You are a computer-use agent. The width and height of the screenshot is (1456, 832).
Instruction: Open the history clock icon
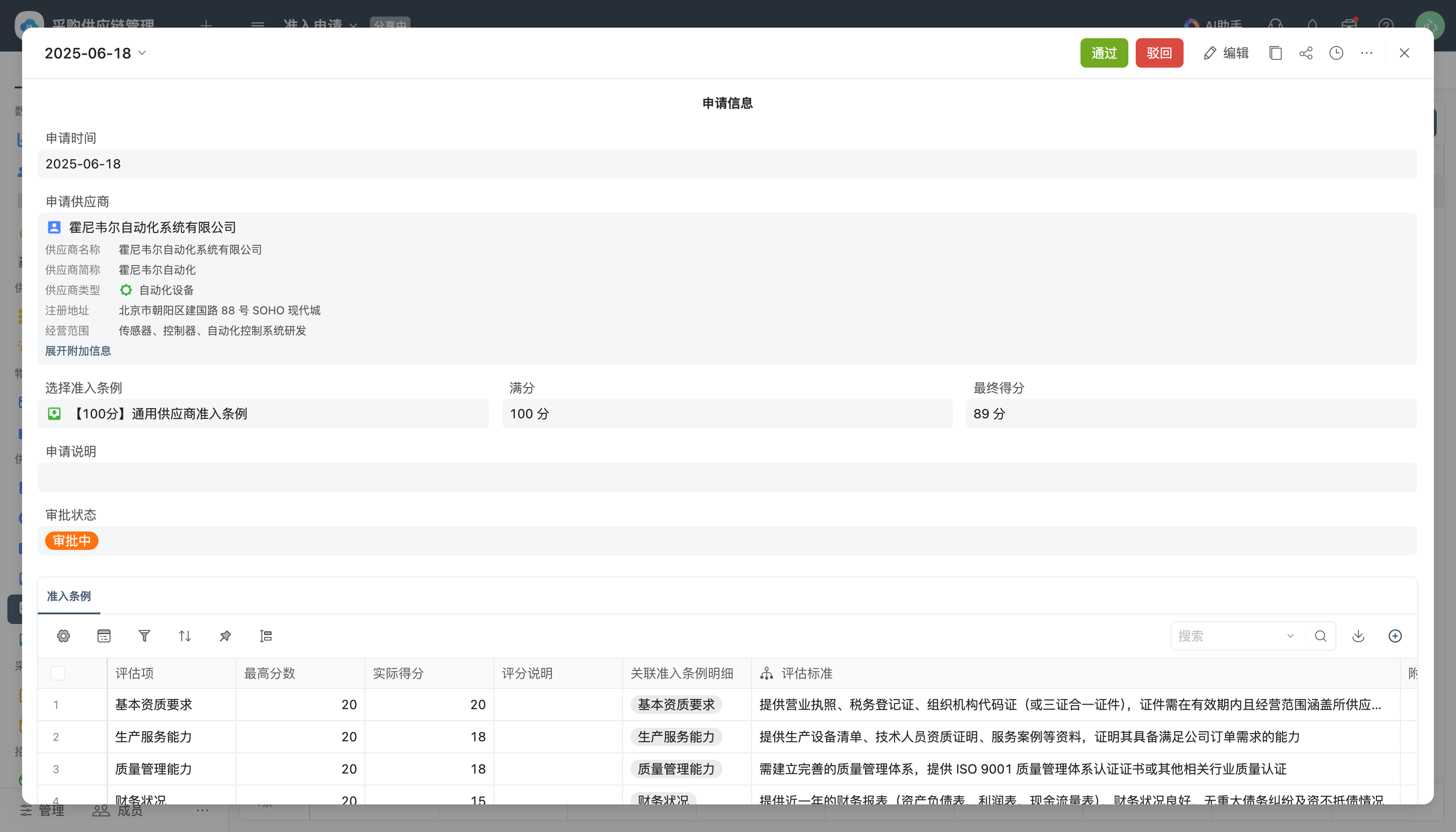pyautogui.click(x=1336, y=53)
